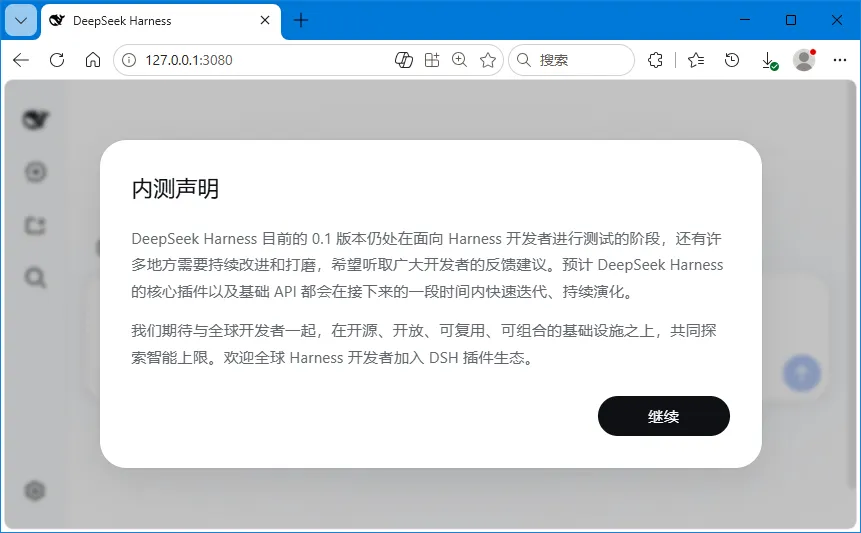The width and height of the screenshot is (861, 533).
Task: Open Copilot icon in address bar
Action: click(x=404, y=60)
